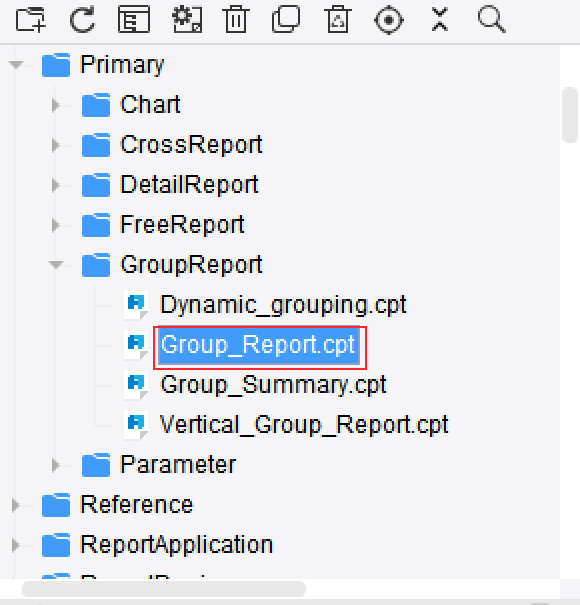The width and height of the screenshot is (580, 605).
Task: Select the GroupReport folder label
Action: click(x=191, y=265)
